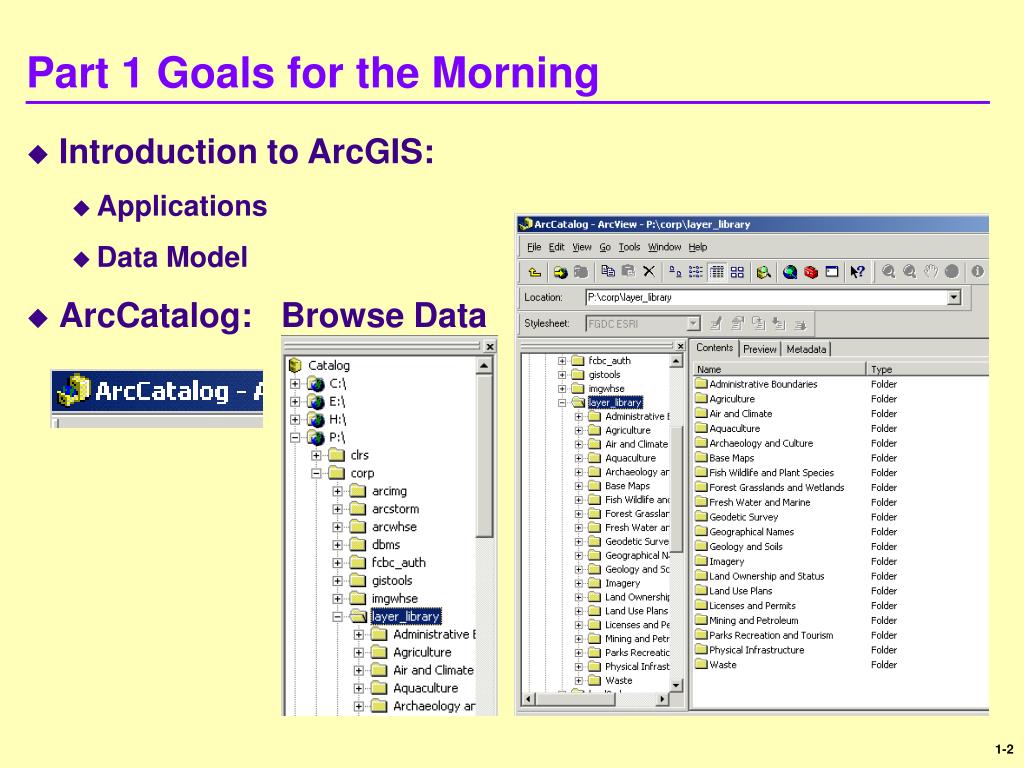
Task: Launch ArcMap via globe icon
Action: (790, 272)
